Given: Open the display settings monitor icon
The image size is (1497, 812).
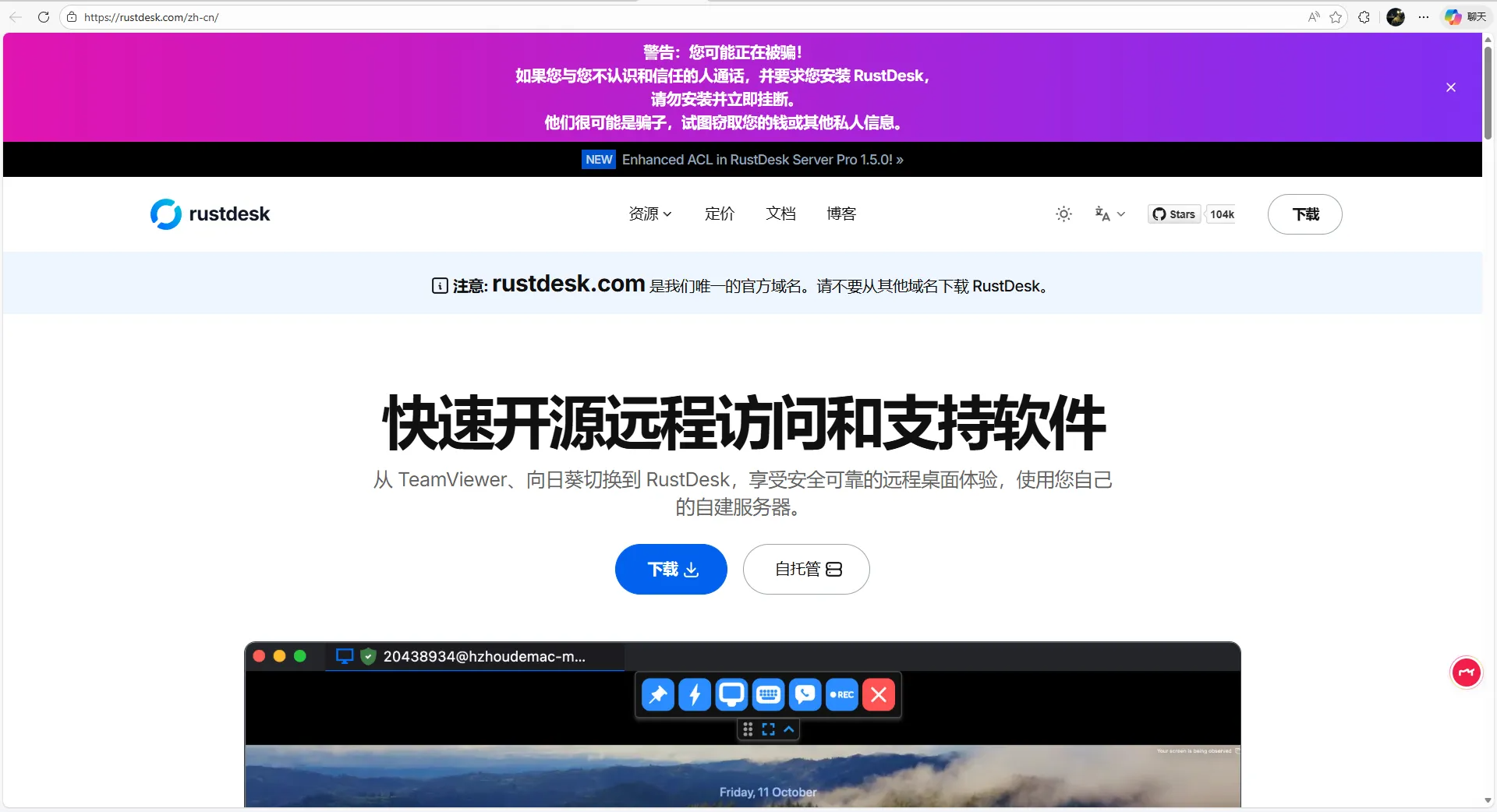Looking at the screenshot, I should click(x=731, y=694).
